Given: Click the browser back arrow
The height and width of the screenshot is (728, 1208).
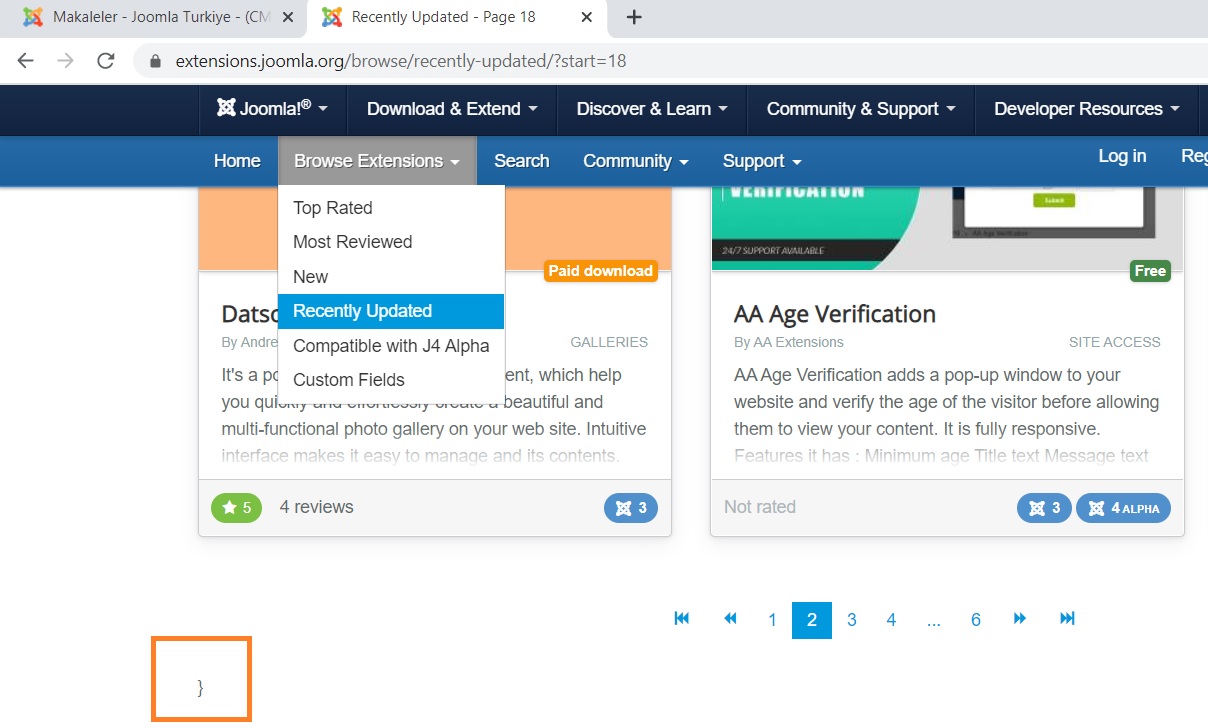Looking at the screenshot, I should pyautogui.click(x=25, y=60).
